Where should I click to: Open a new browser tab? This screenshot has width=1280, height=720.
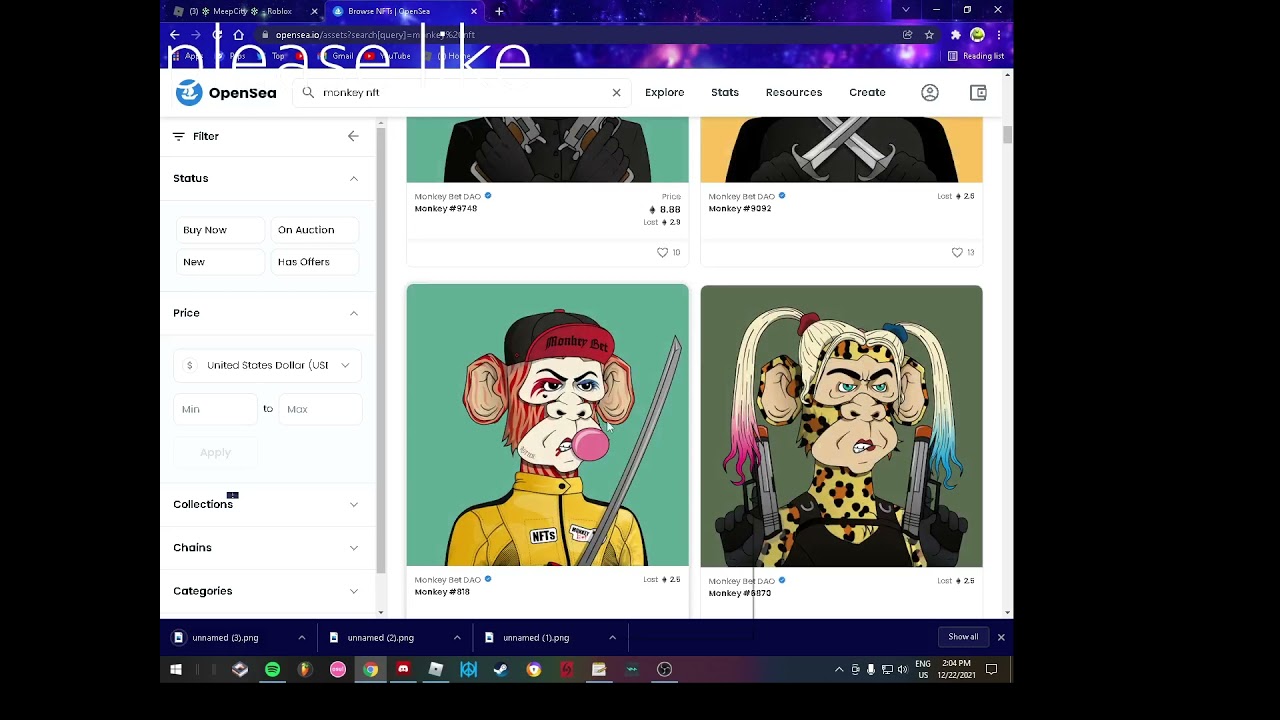(x=499, y=11)
